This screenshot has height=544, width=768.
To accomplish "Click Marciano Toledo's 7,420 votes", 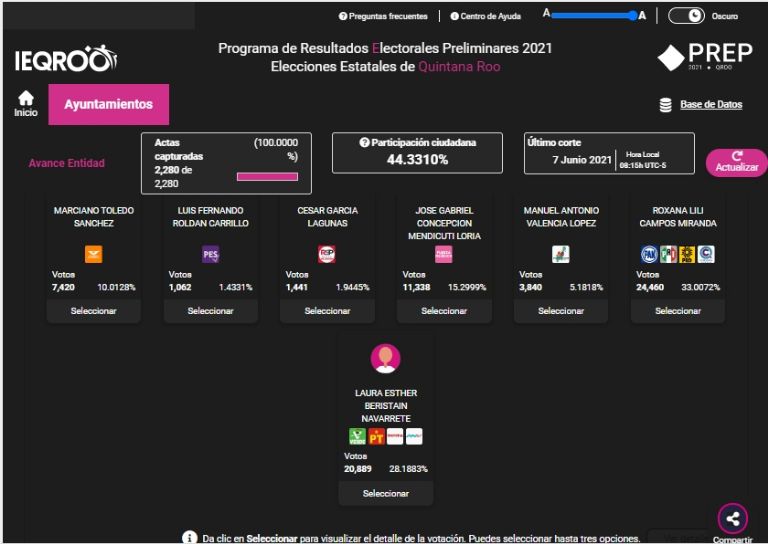I will [x=63, y=287].
